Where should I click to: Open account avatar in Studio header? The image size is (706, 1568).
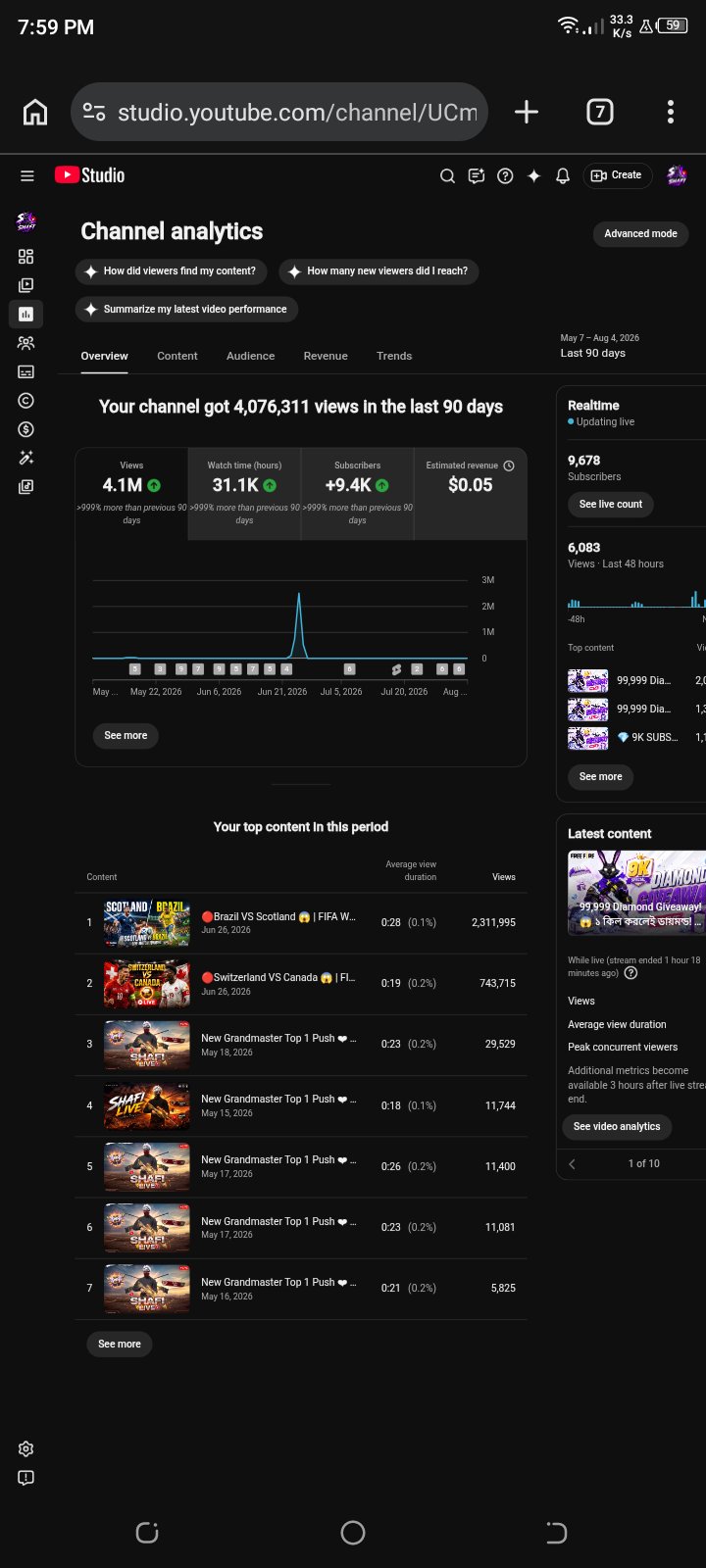677,175
